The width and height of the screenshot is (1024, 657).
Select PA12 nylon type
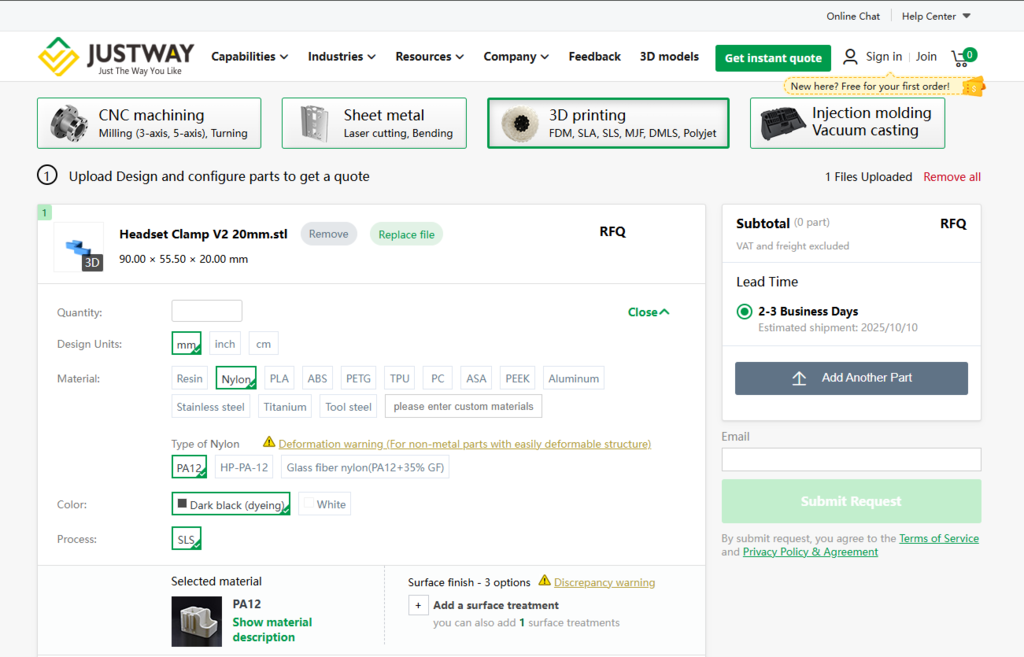click(x=189, y=468)
